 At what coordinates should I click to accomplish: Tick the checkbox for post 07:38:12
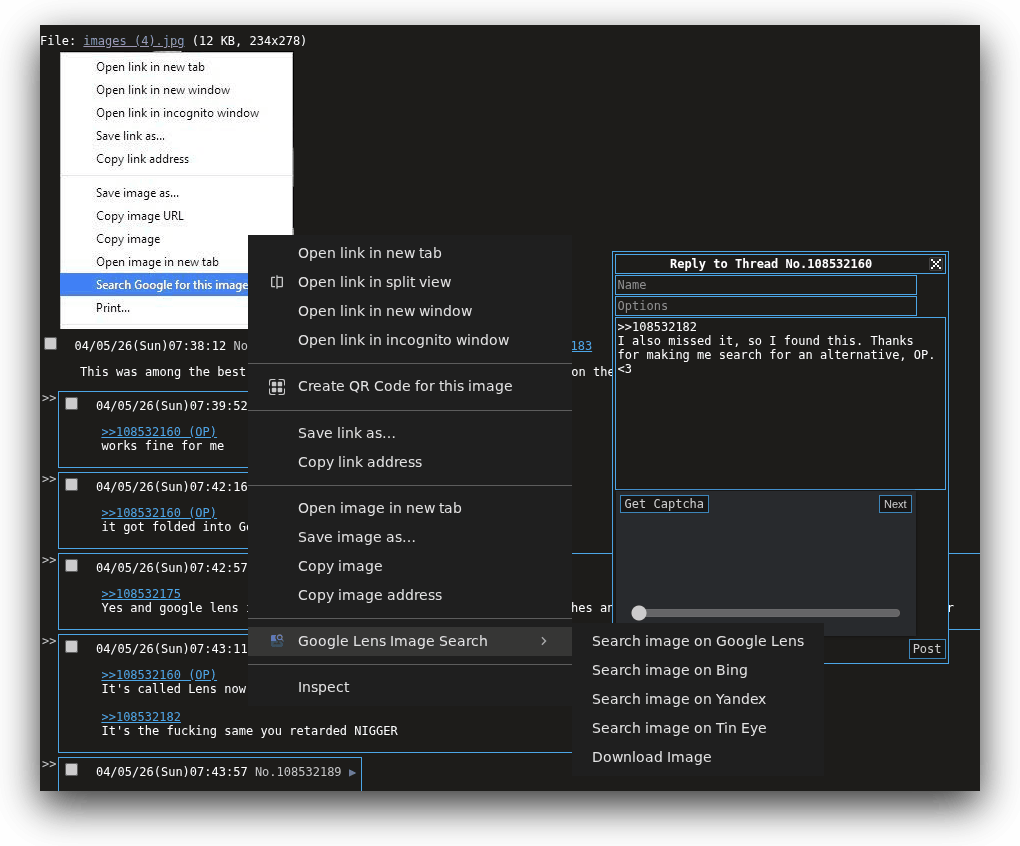tap(51, 343)
